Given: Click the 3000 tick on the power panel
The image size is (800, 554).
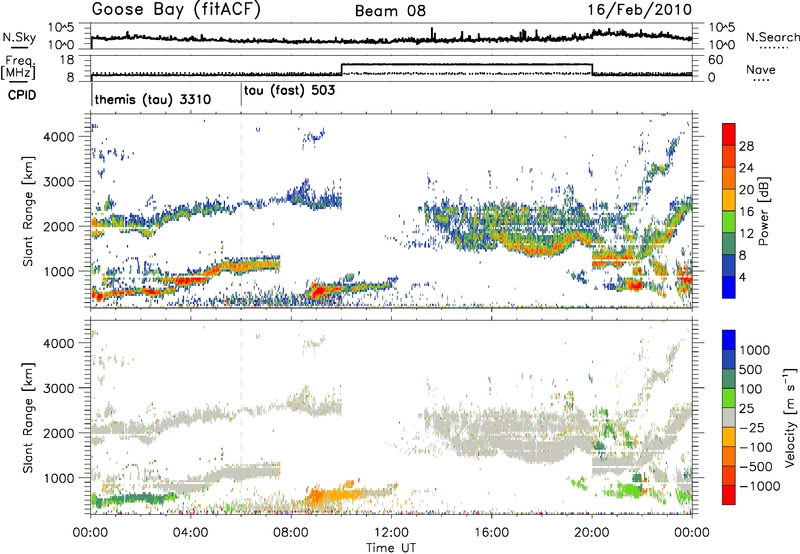Looking at the screenshot, I should 58,182.
